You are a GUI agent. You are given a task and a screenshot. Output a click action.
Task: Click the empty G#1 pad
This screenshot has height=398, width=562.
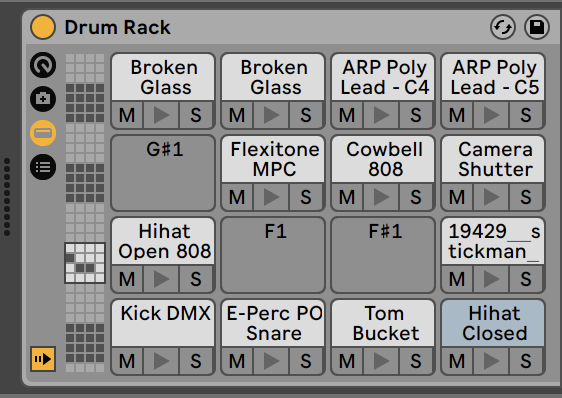tap(163, 172)
